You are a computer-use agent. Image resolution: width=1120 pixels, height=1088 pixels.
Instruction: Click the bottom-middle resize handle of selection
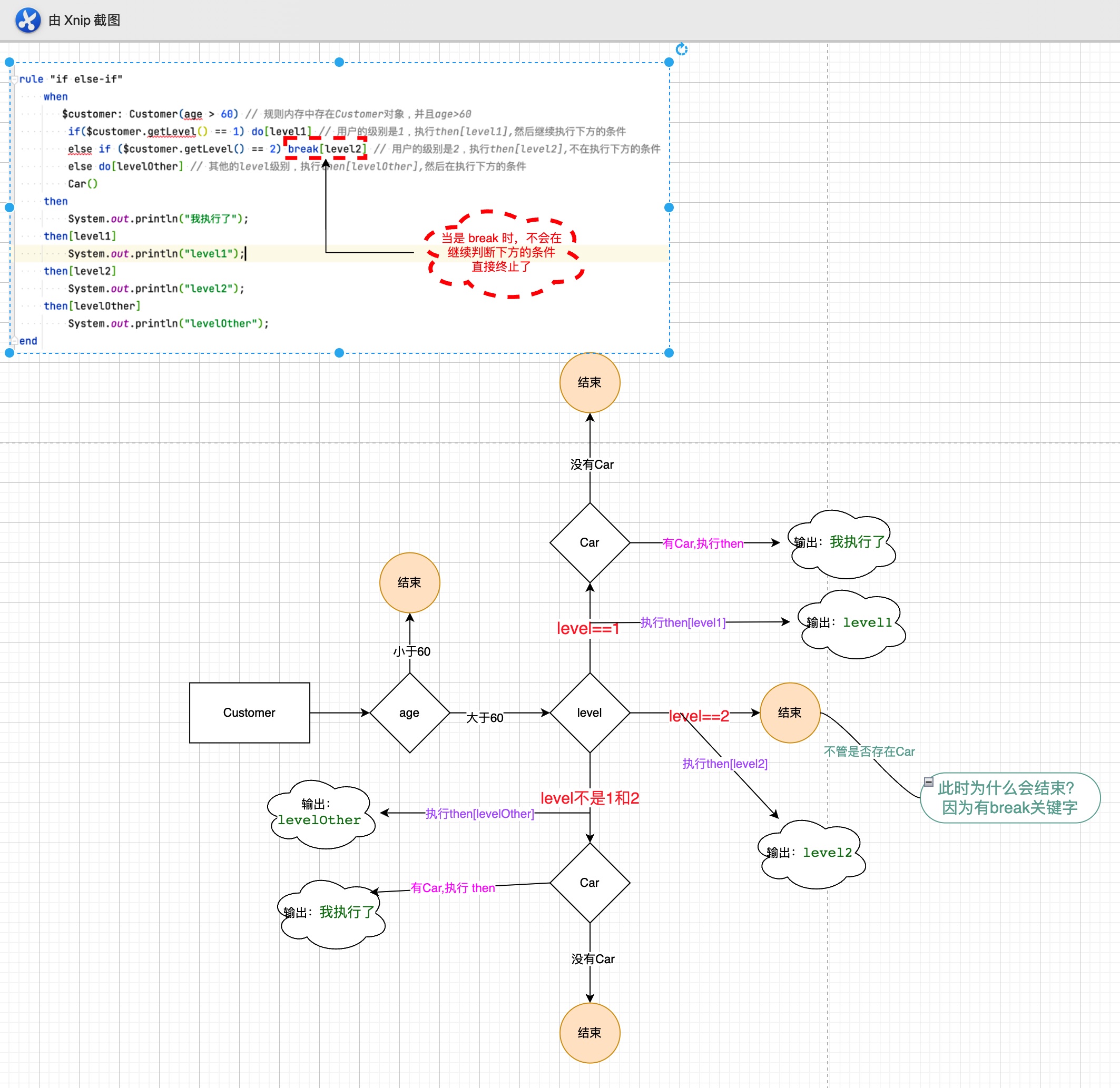pyautogui.click(x=339, y=353)
